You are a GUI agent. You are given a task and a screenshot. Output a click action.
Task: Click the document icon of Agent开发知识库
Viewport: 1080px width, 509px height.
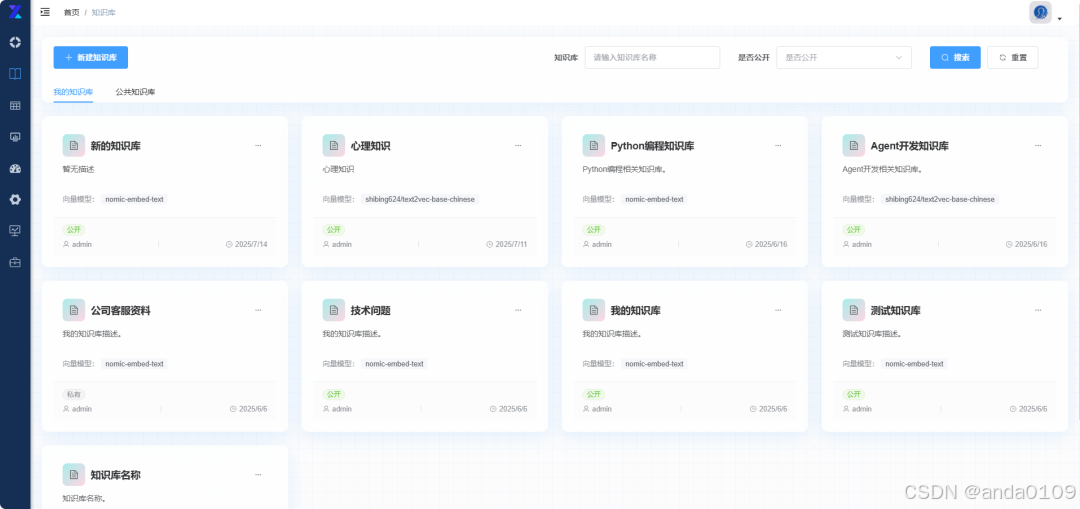pyautogui.click(x=853, y=145)
